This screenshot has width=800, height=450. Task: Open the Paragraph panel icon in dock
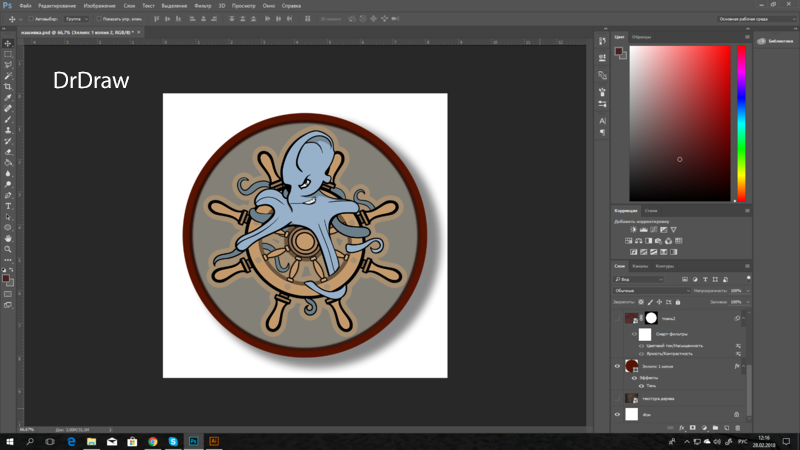603,132
